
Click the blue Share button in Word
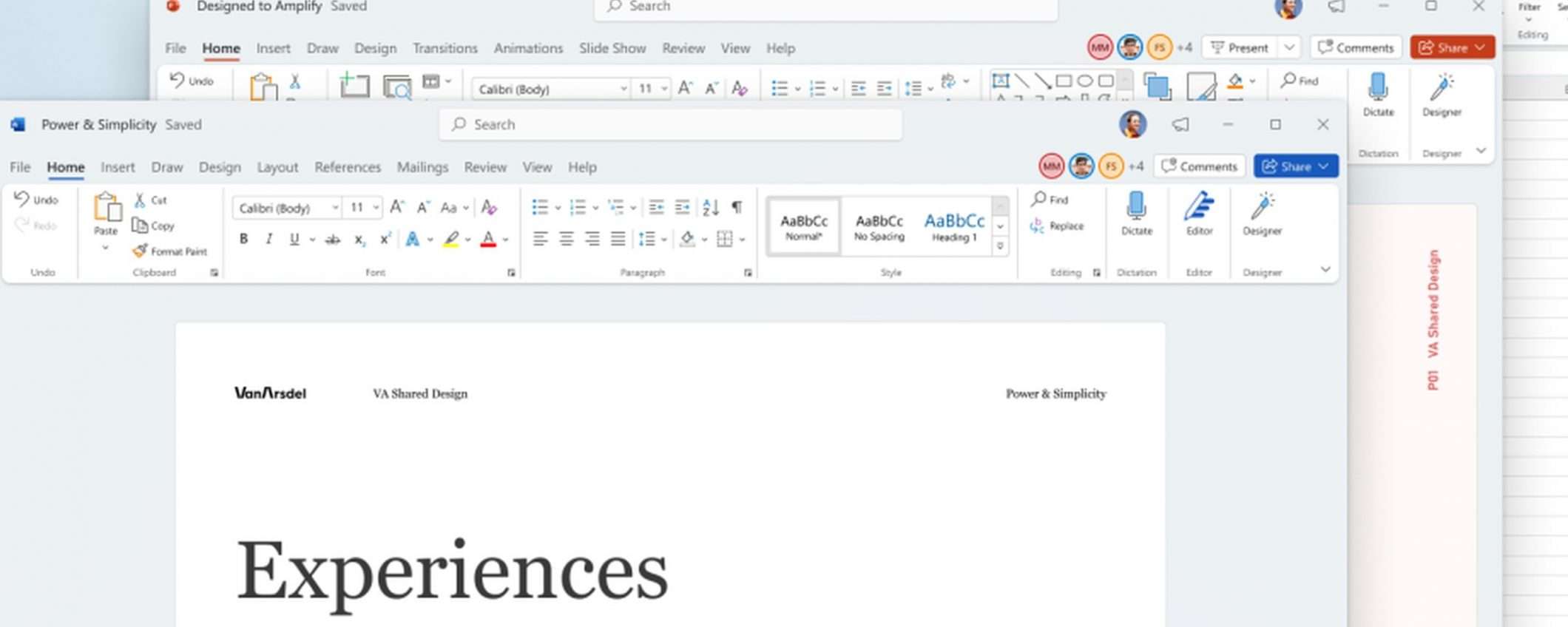(x=1288, y=166)
